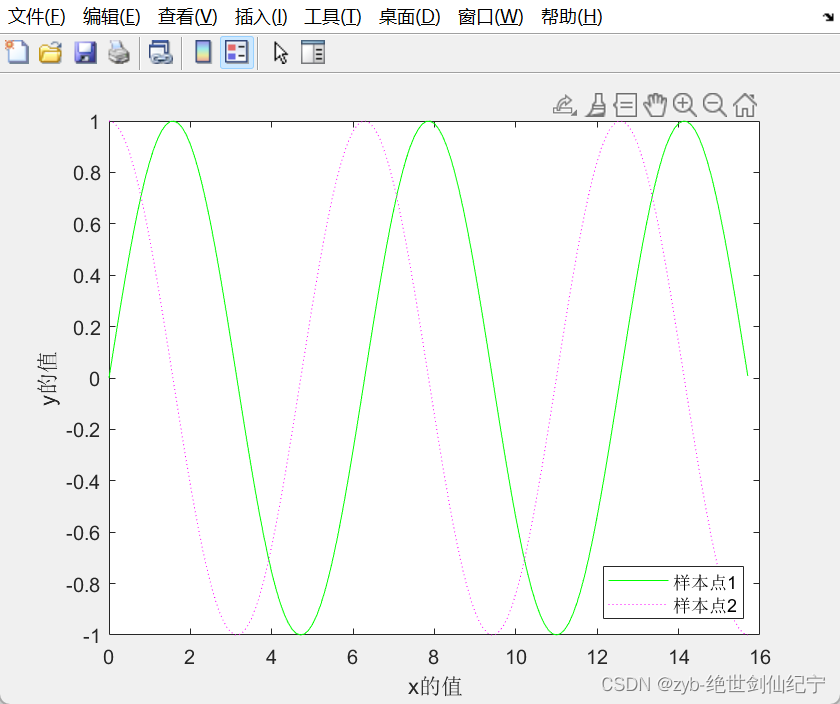
Task: Open the 窗口(W) menu
Action: (490, 17)
